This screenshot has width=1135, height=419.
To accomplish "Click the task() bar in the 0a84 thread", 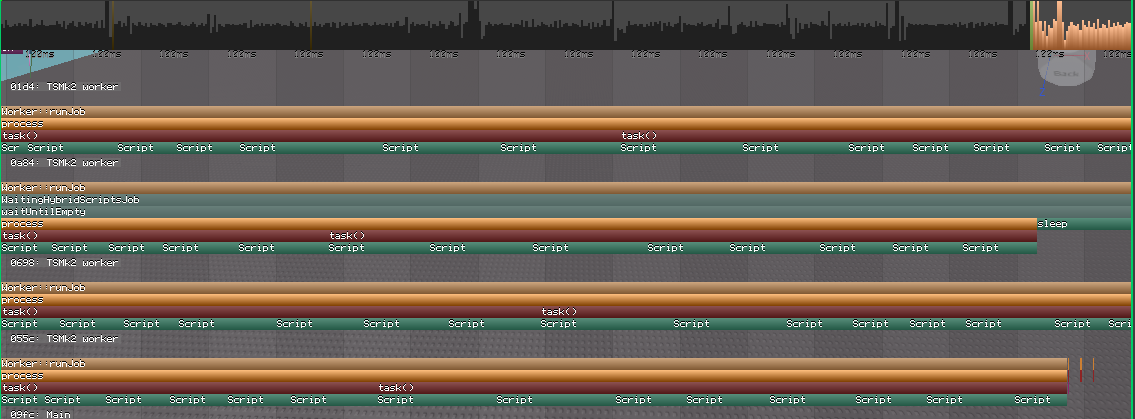I will click(x=518, y=236).
